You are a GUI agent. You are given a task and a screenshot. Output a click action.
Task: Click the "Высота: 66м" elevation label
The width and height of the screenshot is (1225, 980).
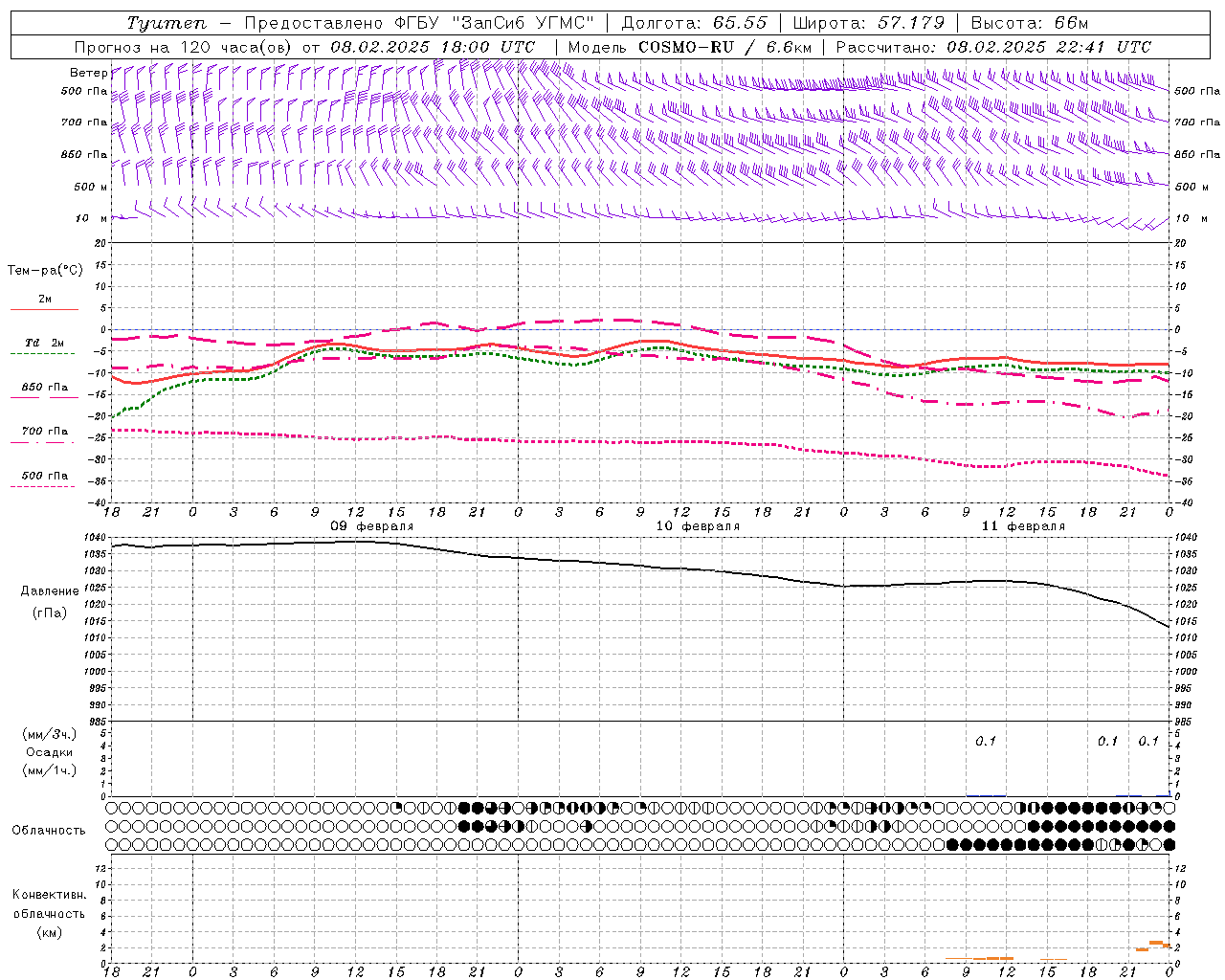coord(1030,23)
